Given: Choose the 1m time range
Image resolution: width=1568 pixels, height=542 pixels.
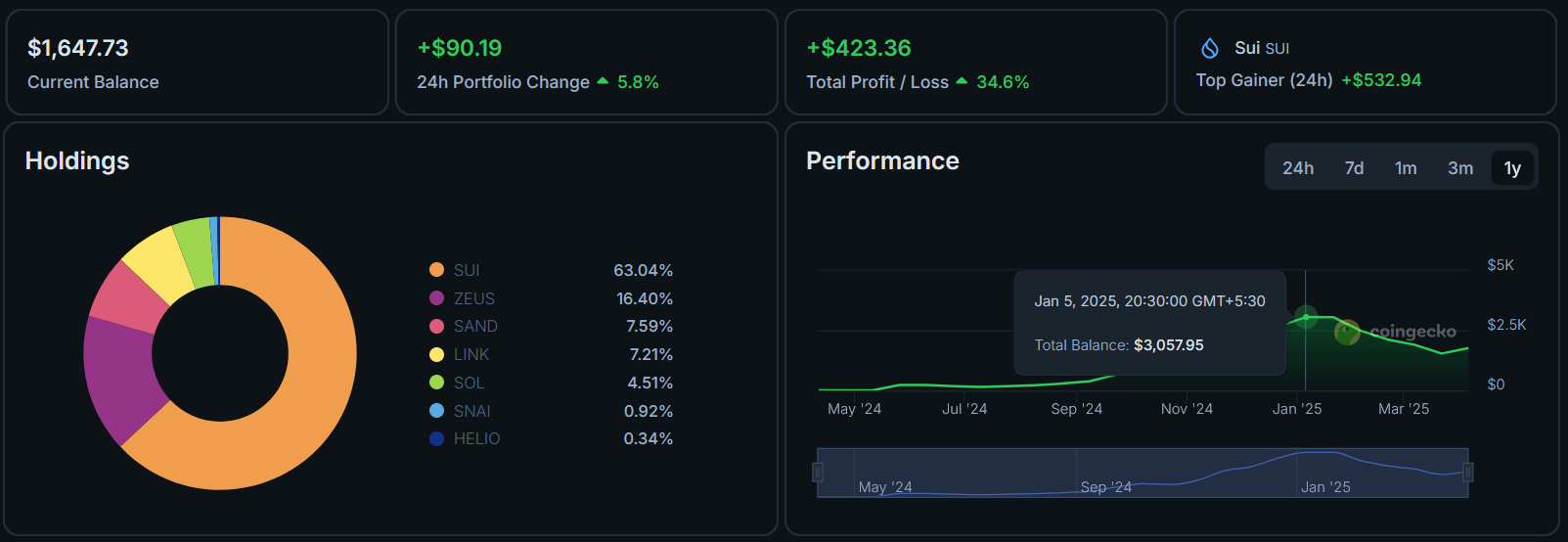Looking at the screenshot, I should click(1406, 168).
